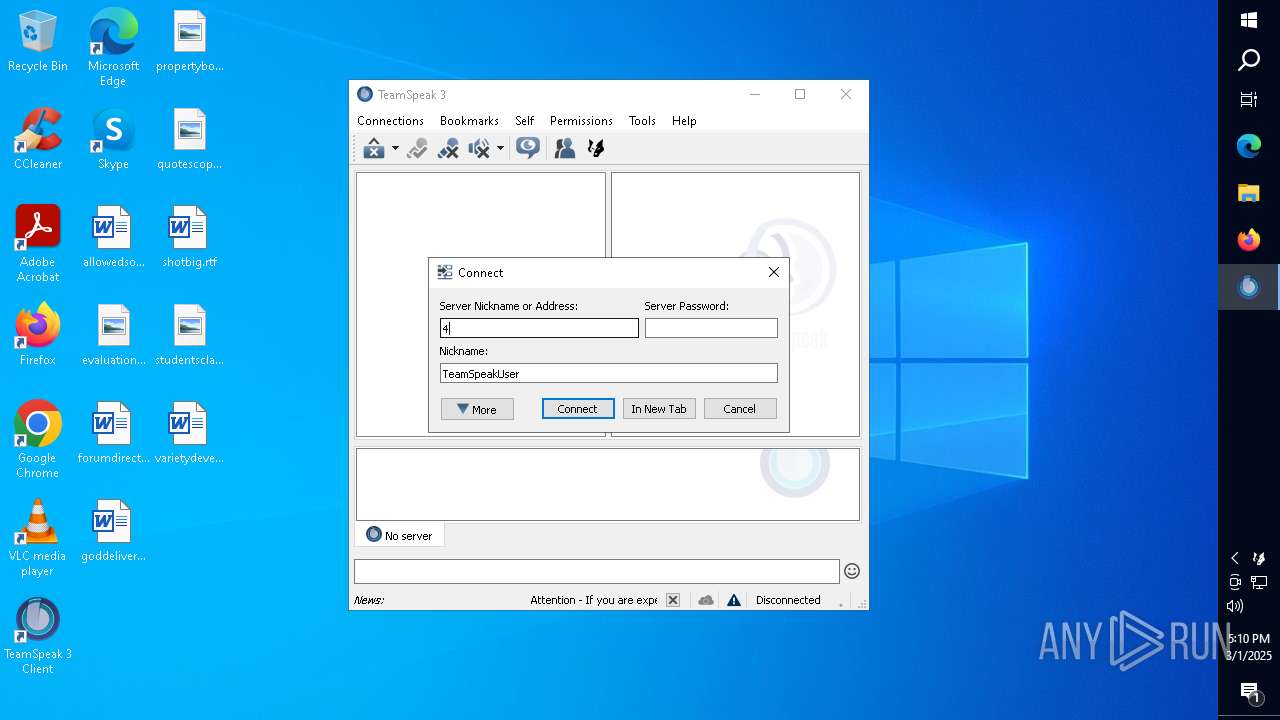
Task: Select the quotescop... image file on desktop
Action: (x=189, y=139)
